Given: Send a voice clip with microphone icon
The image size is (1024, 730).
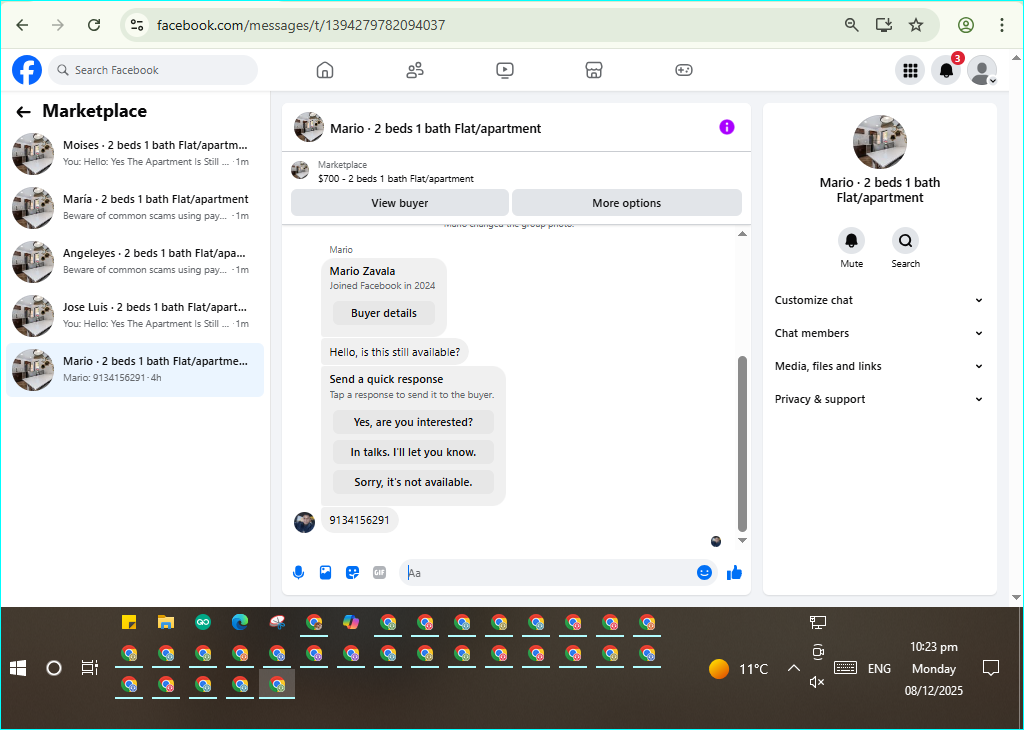Looking at the screenshot, I should click(x=298, y=573).
